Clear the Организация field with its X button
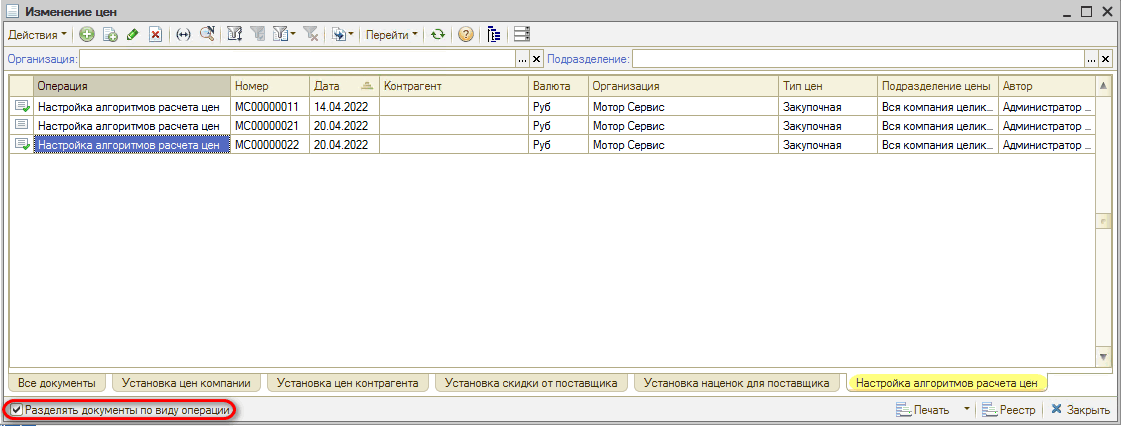The height and width of the screenshot is (426, 1121). coord(537,59)
